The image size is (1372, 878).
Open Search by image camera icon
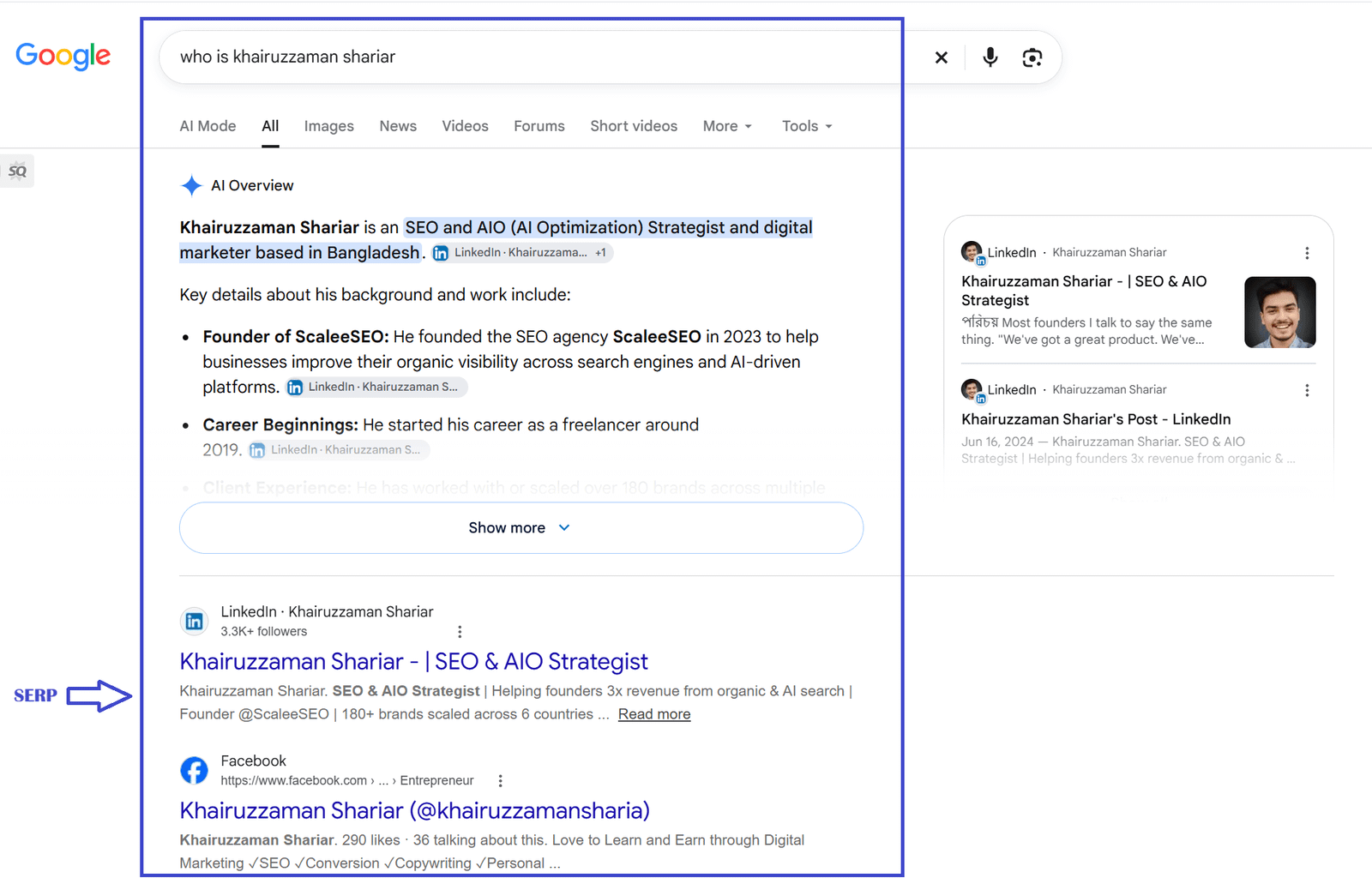click(1032, 57)
